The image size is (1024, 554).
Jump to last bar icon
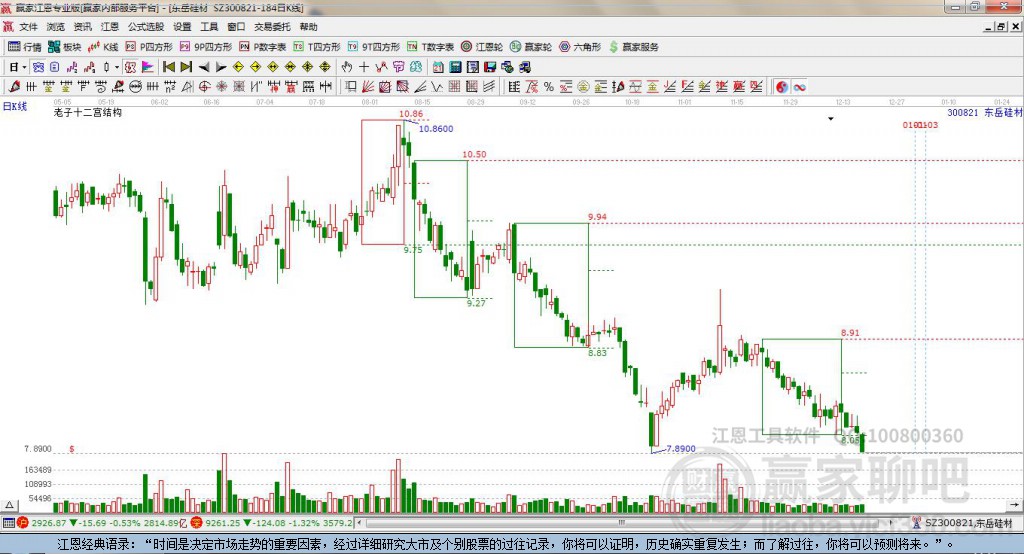(186, 67)
